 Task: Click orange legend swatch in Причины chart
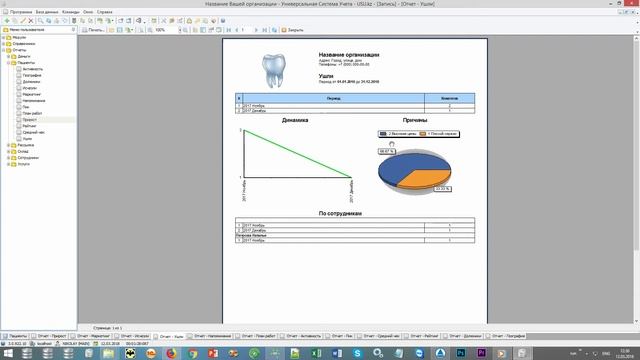coord(423,134)
